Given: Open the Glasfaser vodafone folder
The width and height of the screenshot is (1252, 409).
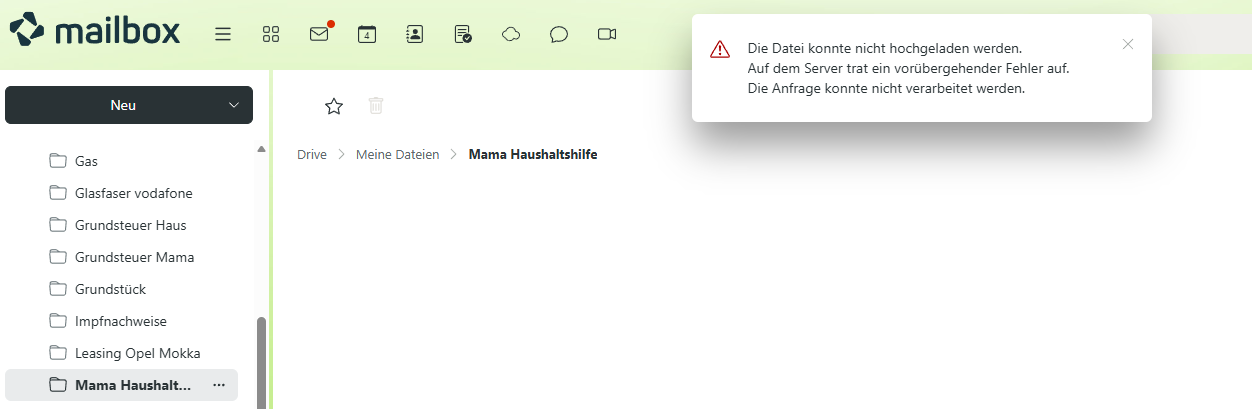Looking at the screenshot, I should [x=133, y=193].
